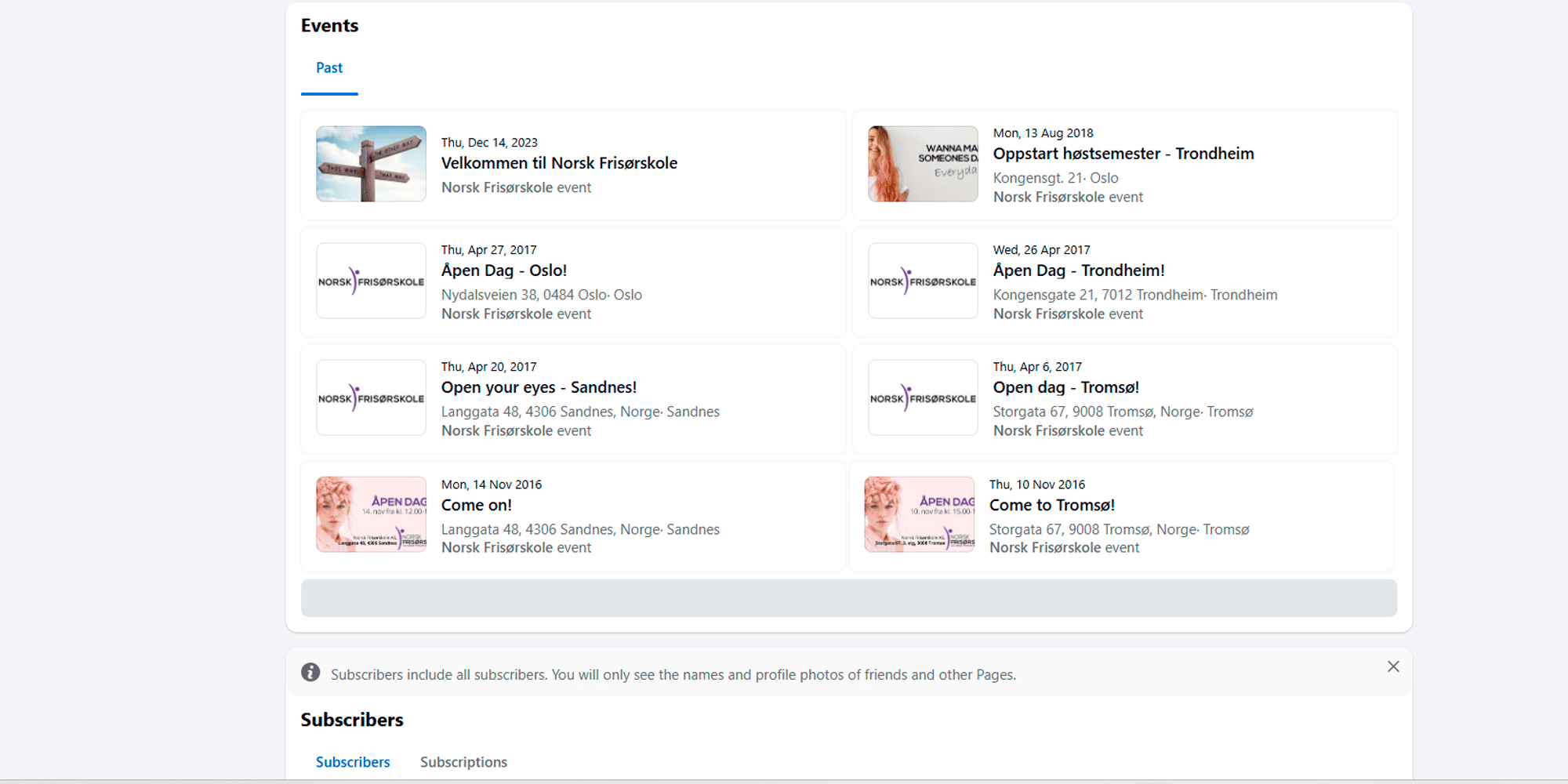Click the gray bar below the events list
This screenshot has height=784, width=1568.
pos(848,598)
